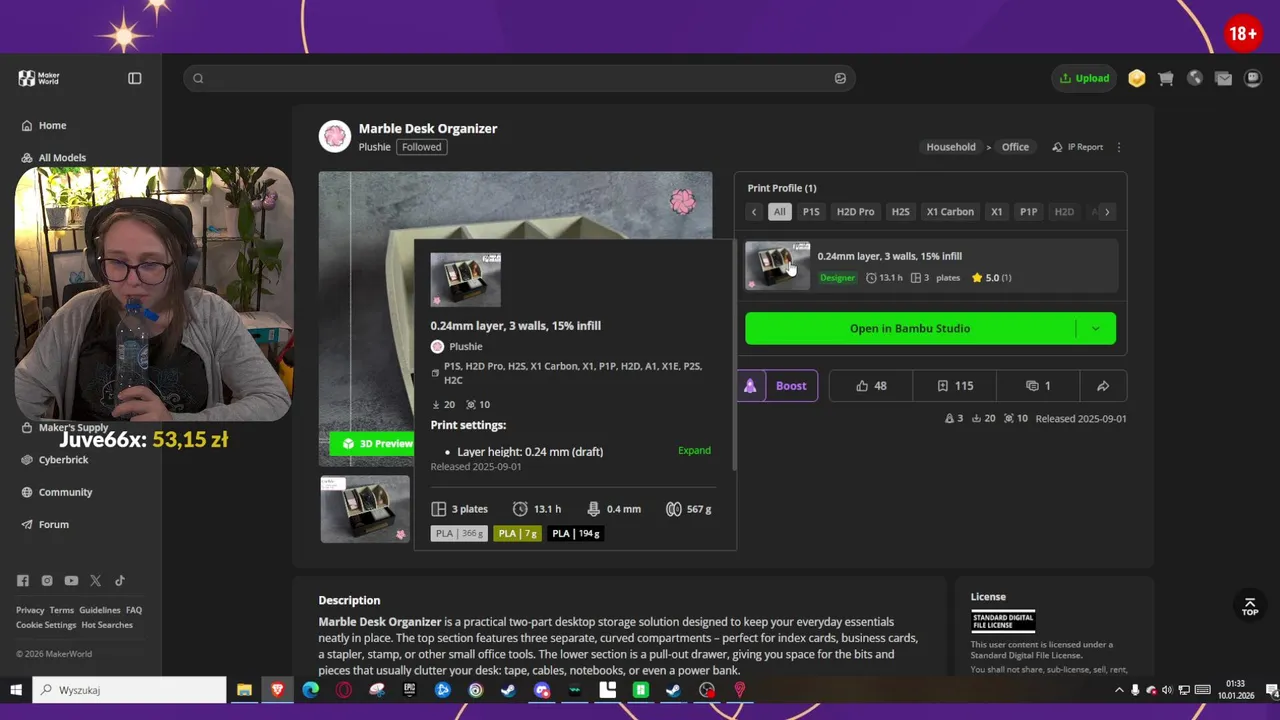Open the gold points hexagon icon

coord(1137,78)
